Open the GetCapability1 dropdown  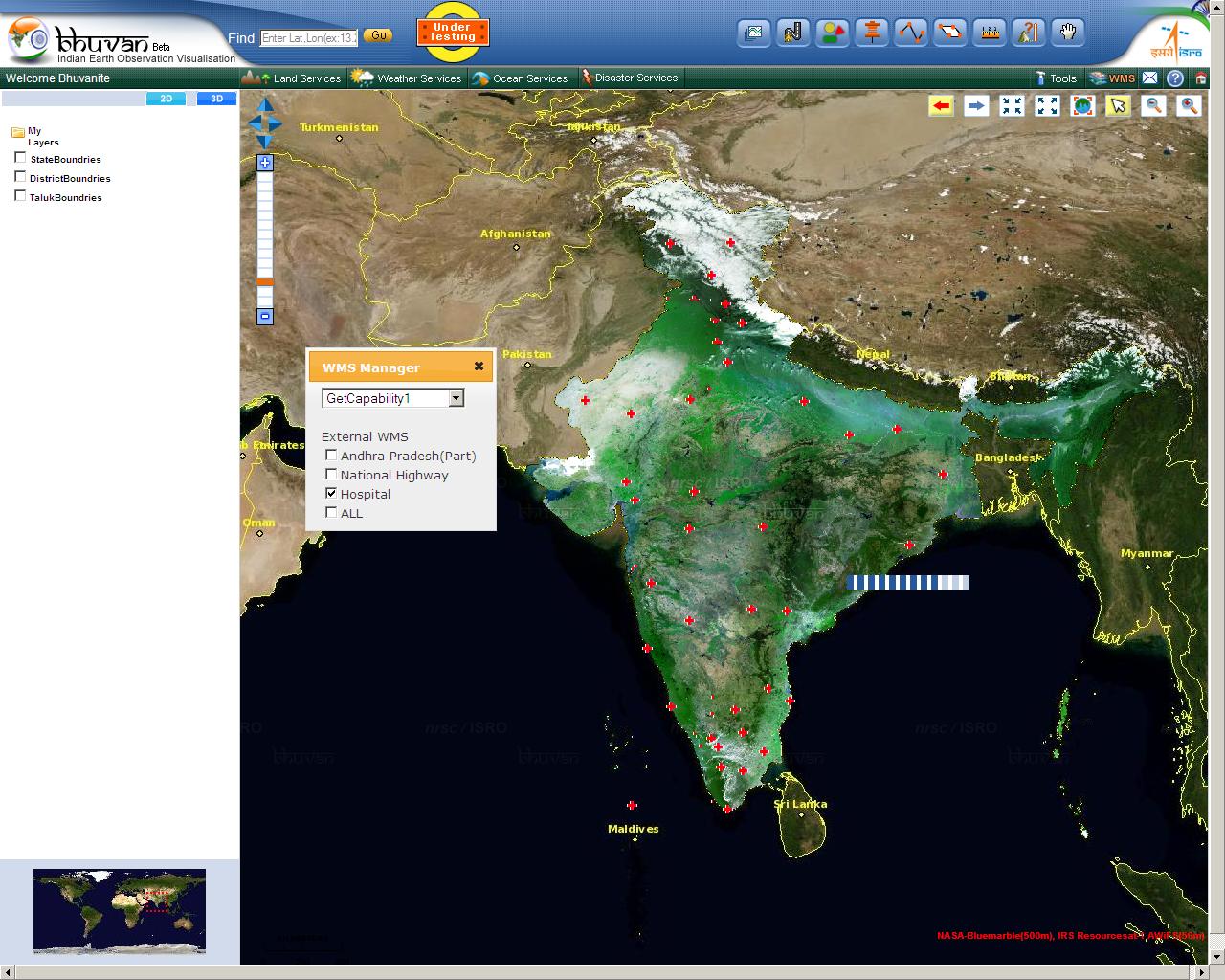(393, 398)
